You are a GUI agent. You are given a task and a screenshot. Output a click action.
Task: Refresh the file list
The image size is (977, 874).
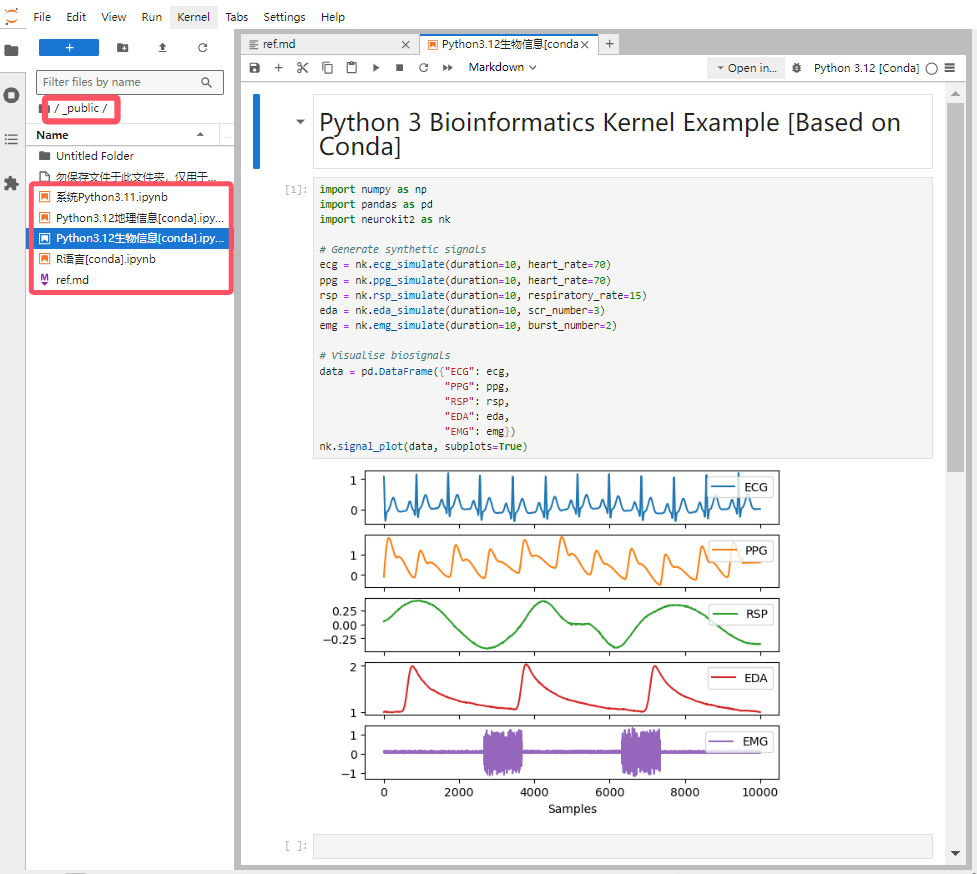click(203, 47)
